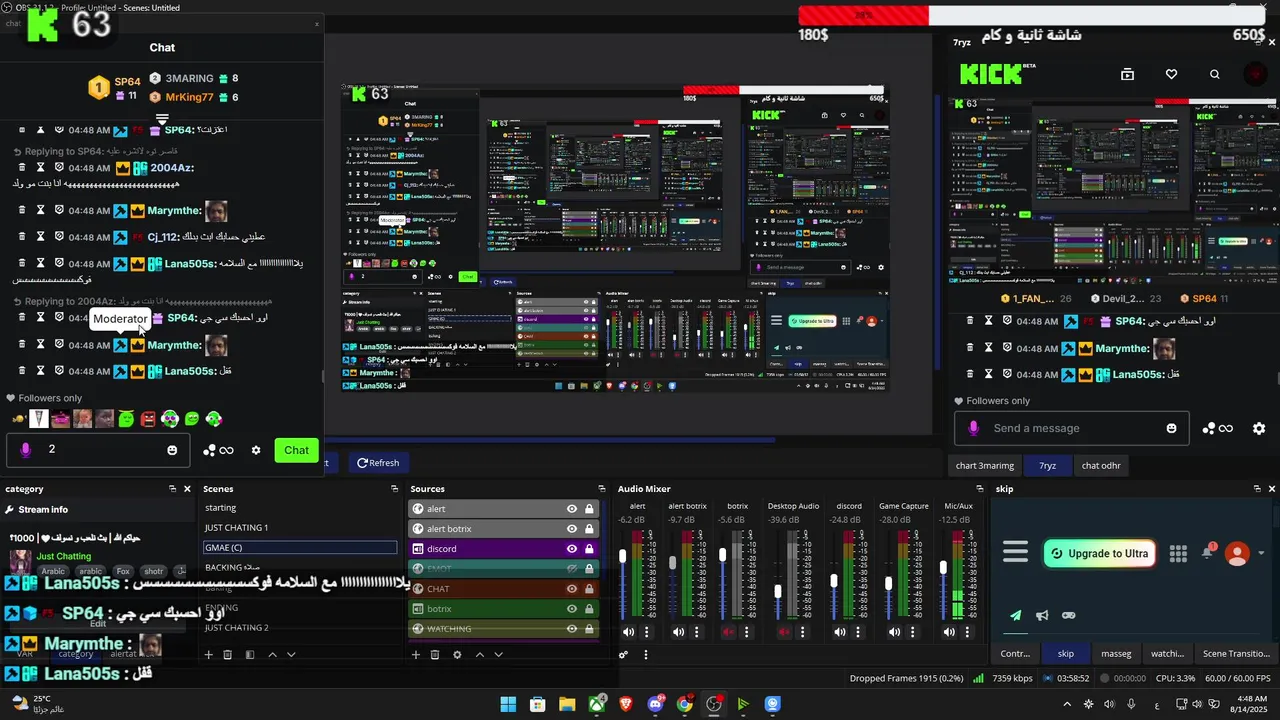Mute the alert audio channel
This screenshot has height=720, width=1280.
point(628,632)
